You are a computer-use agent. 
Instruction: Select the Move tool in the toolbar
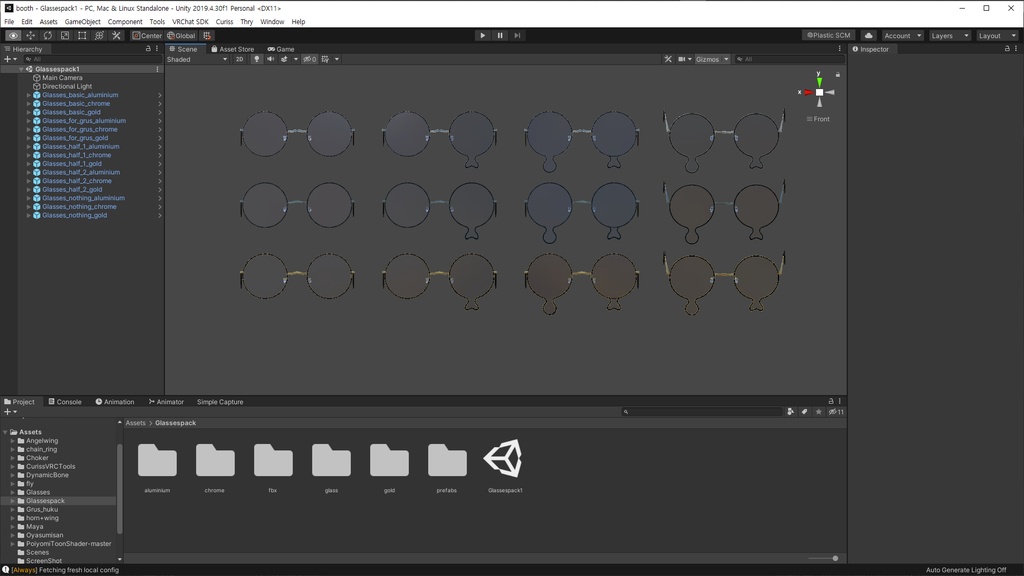(29, 35)
